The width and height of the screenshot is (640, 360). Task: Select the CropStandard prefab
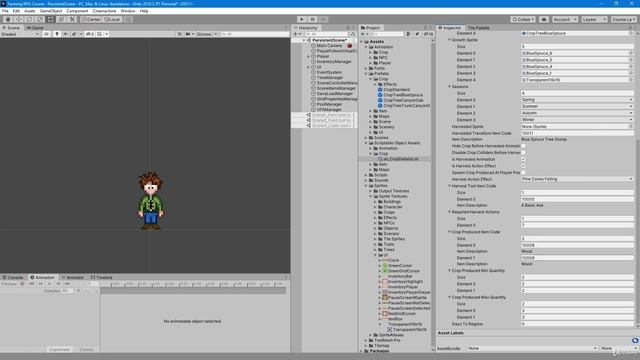396,89
